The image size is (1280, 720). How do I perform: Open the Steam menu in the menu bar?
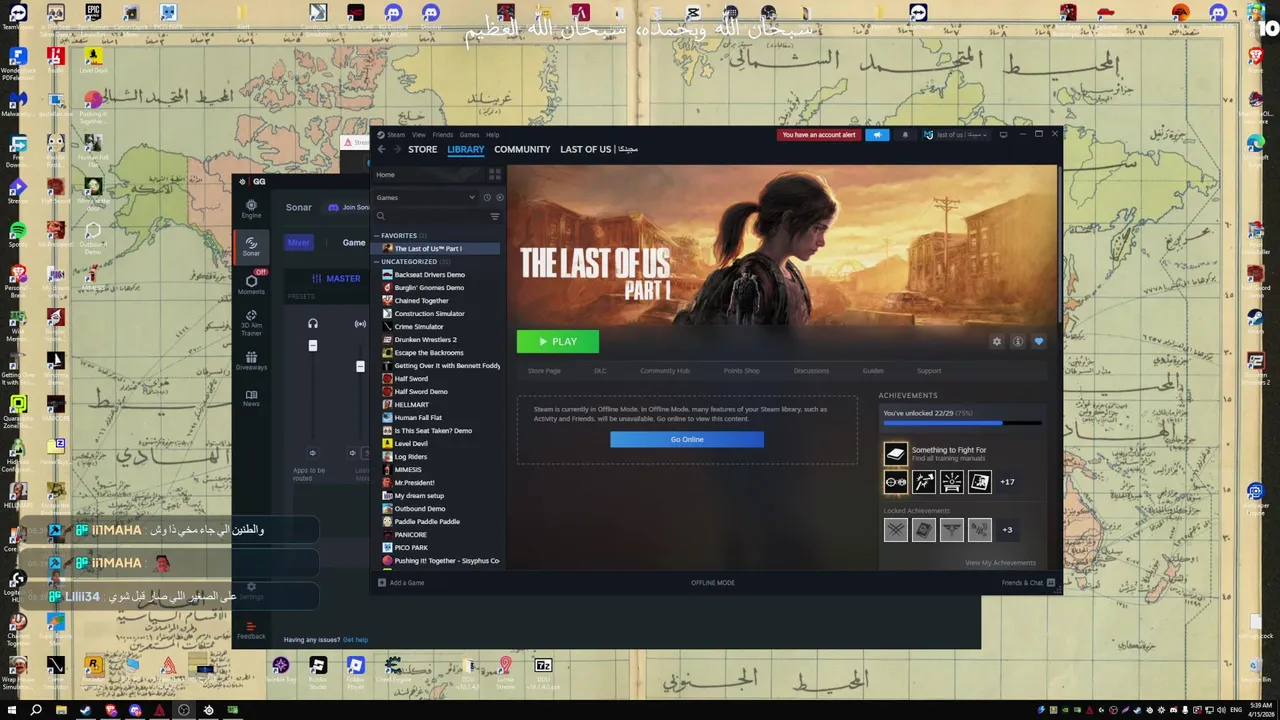tap(396, 135)
